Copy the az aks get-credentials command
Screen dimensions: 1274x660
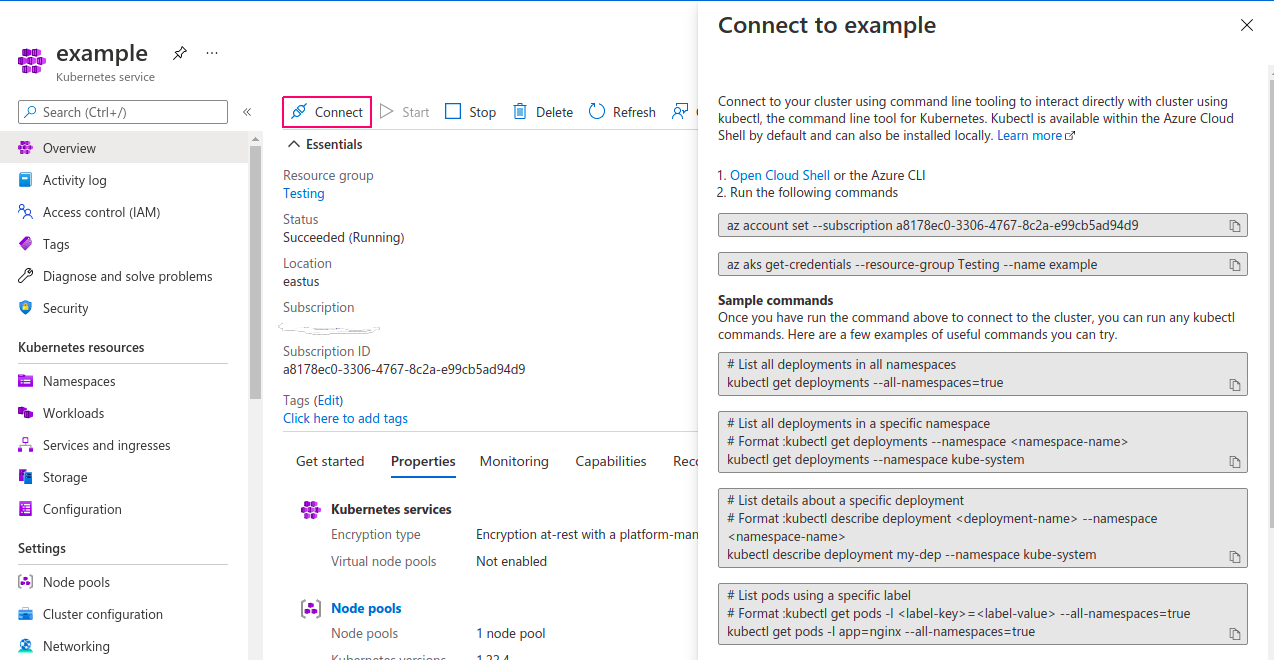pos(1235,265)
